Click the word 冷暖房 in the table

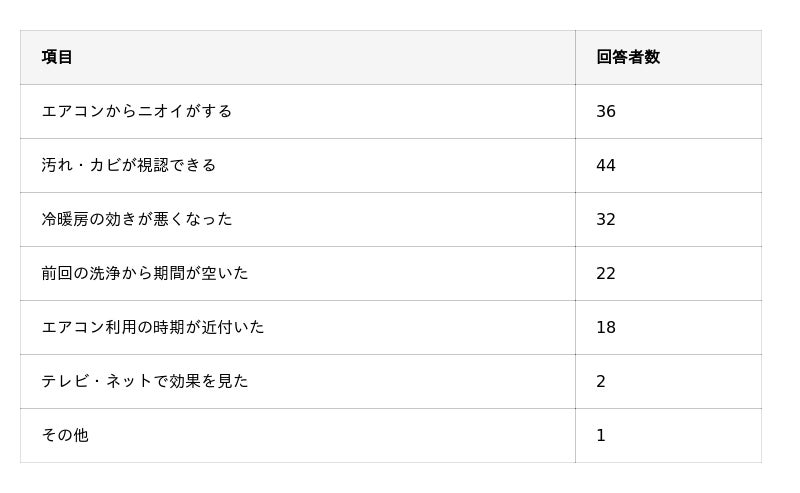65,219
